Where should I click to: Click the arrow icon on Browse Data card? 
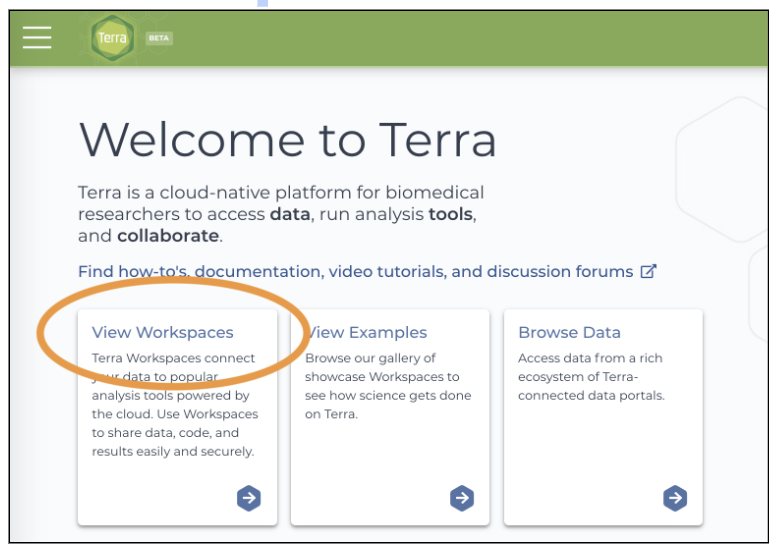click(675, 497)
